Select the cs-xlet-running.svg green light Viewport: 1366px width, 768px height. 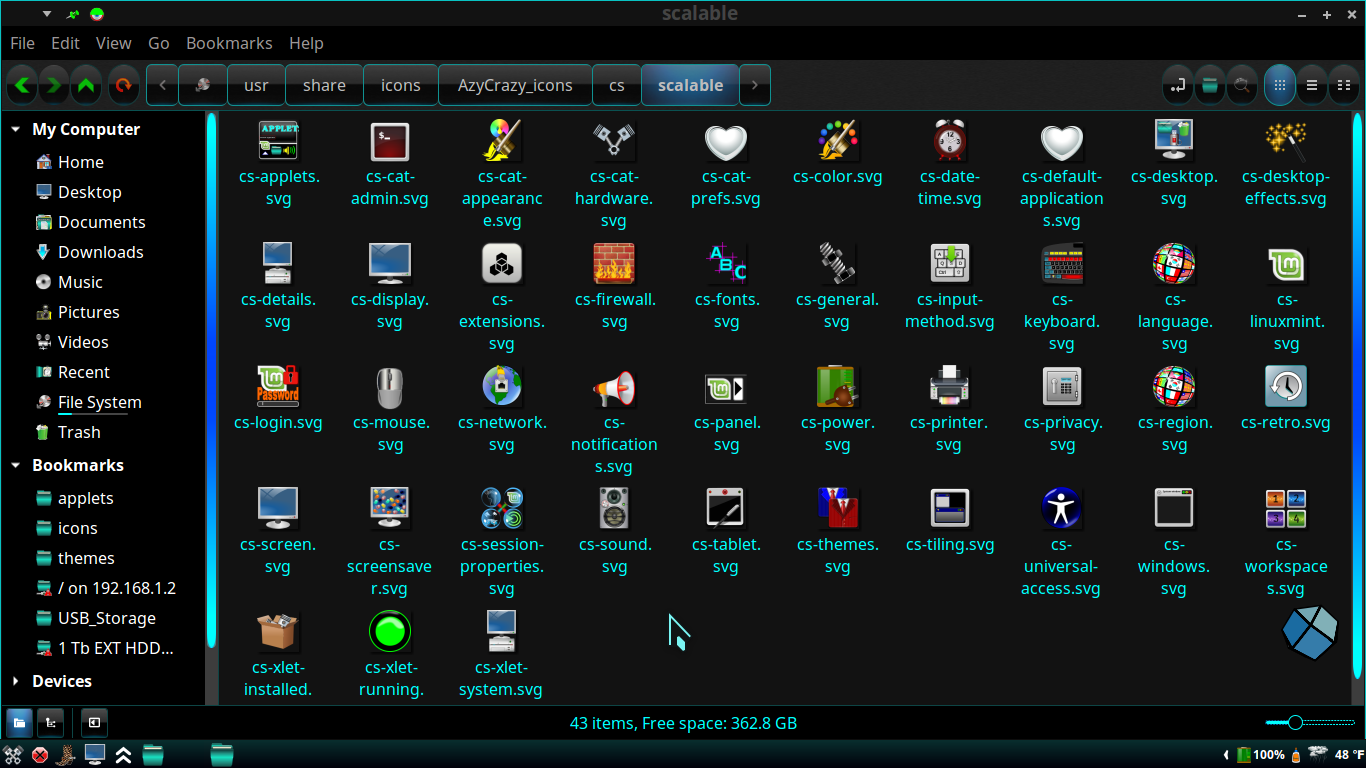click(x=390, y=654)
